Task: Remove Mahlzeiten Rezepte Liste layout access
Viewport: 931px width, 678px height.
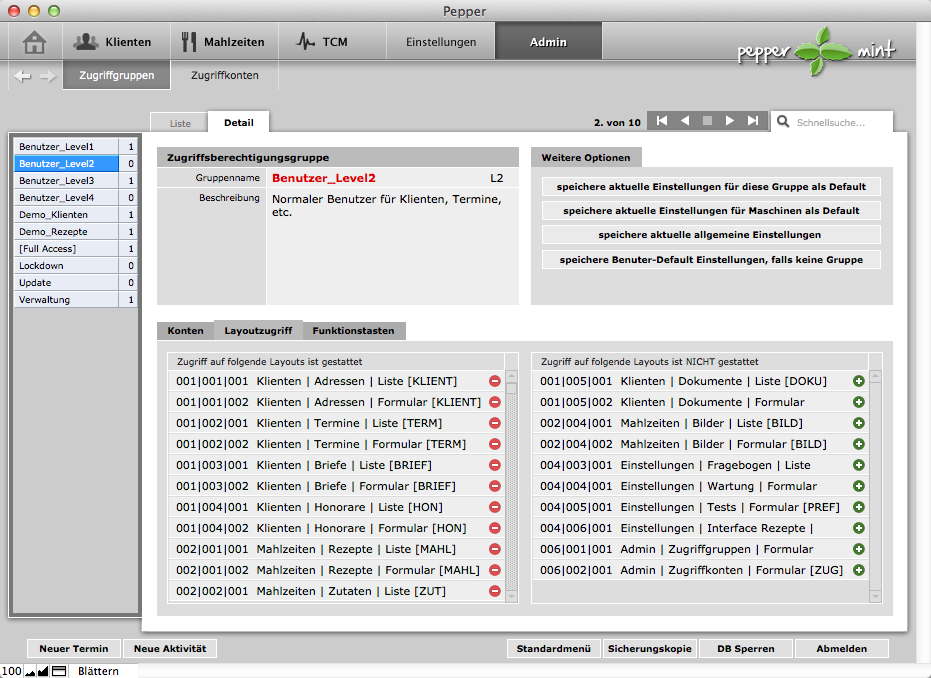Action: 494,549
